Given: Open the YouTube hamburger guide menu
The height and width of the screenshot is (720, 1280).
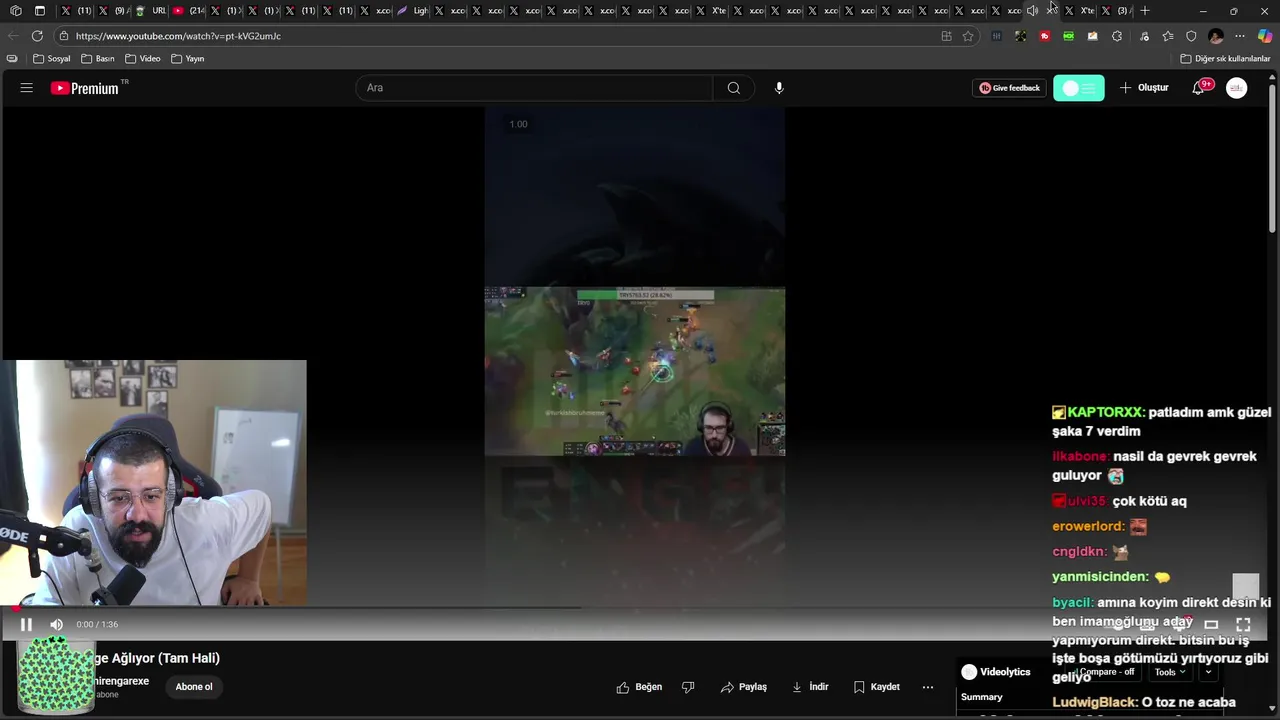Looking at the screenshot, I should tap(27, 88).
